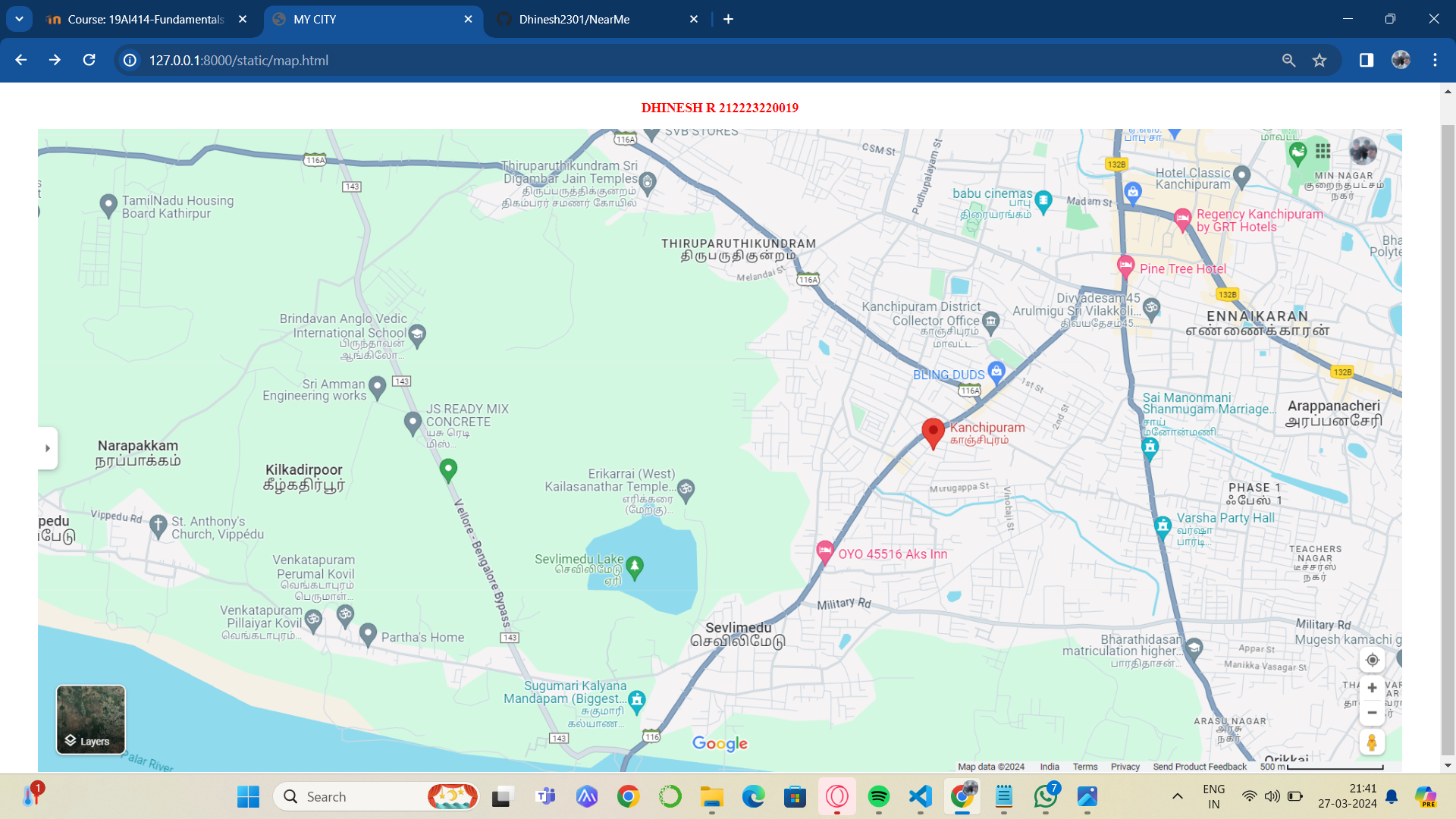Click the Privacy link on map
1456x819 pixels.
[x=1125, y=767]
